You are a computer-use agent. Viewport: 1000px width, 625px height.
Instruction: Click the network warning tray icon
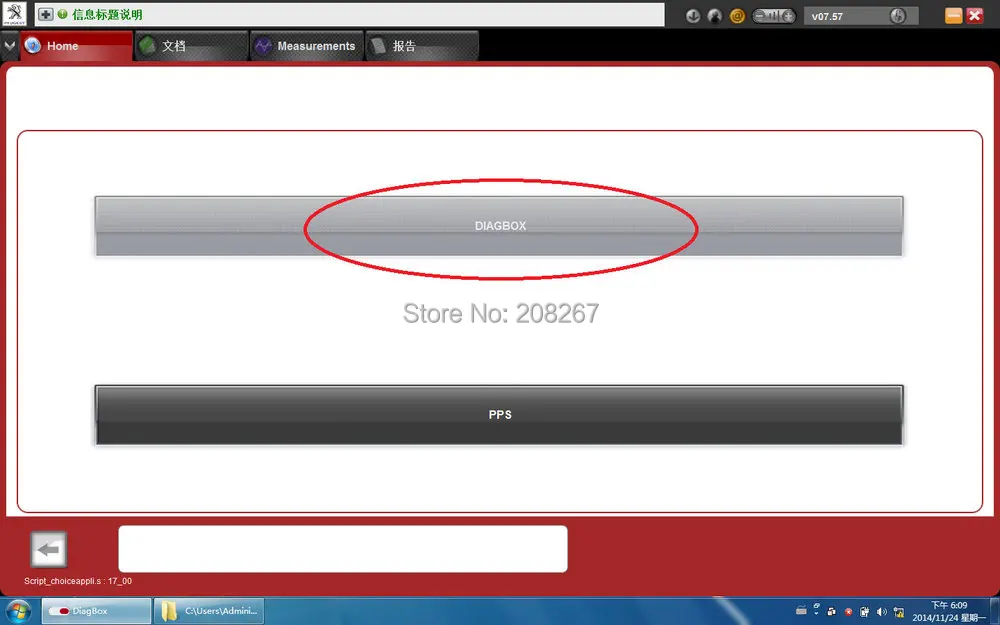tap(899, 612)
